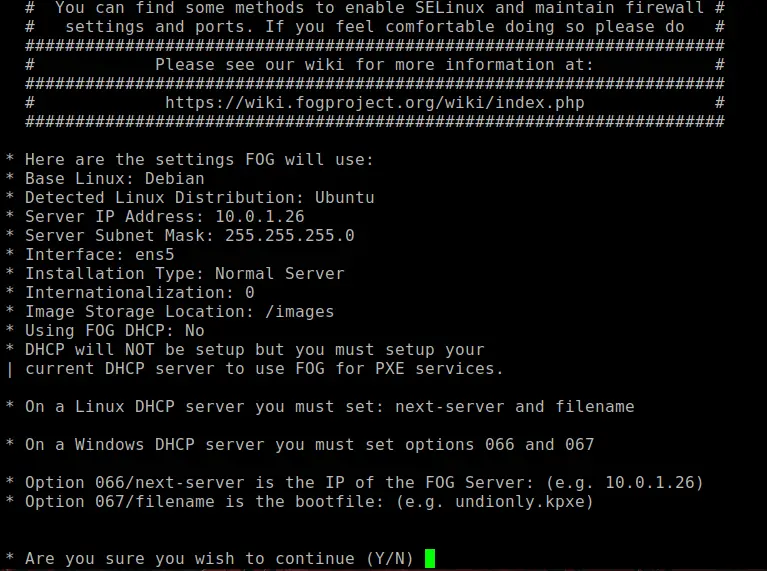Click the Installation Type Normal Server text
This screenshot has height=571, width=767.
click(185, 274)
